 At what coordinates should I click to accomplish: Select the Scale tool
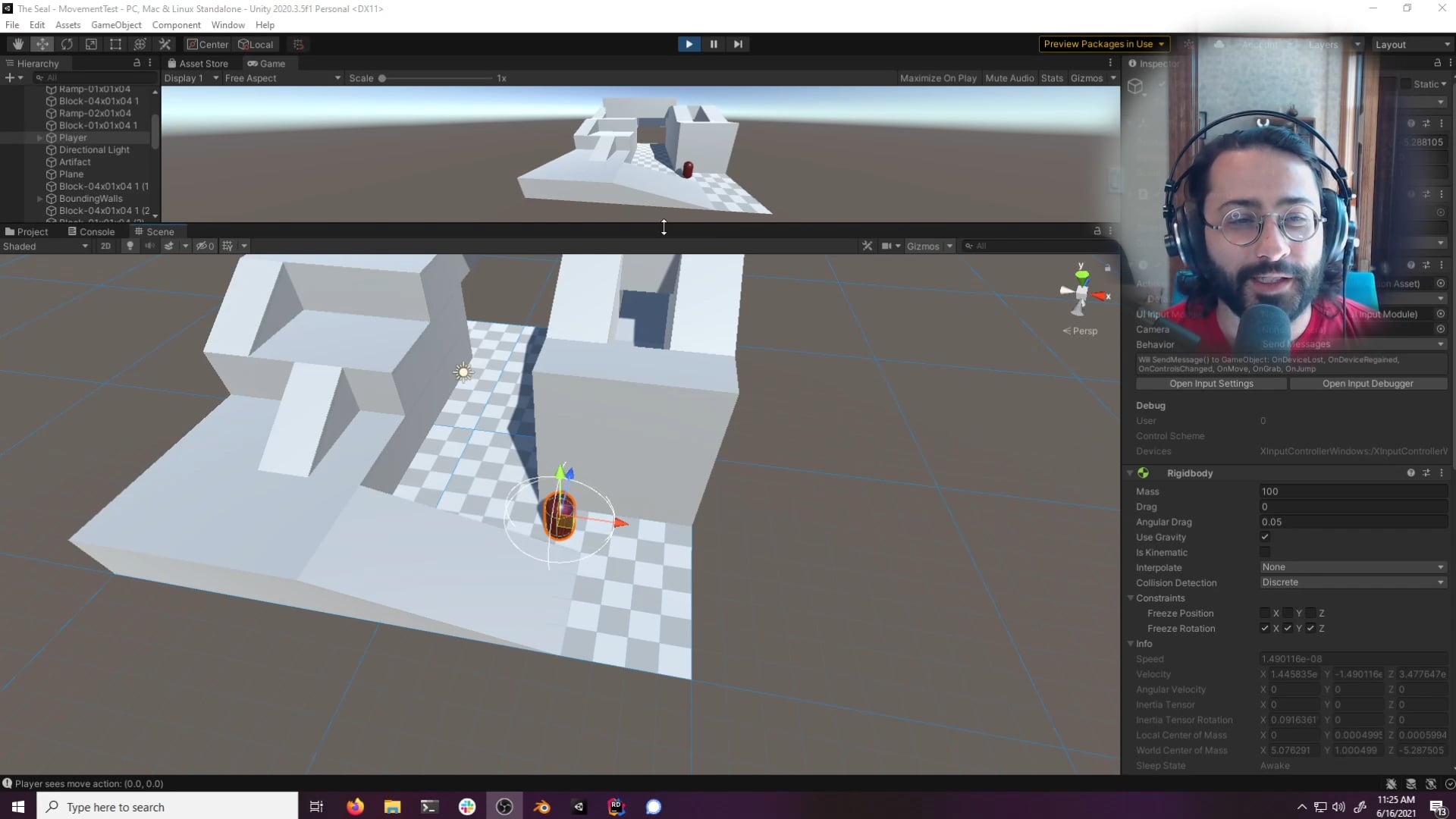[x=91, y=44]
